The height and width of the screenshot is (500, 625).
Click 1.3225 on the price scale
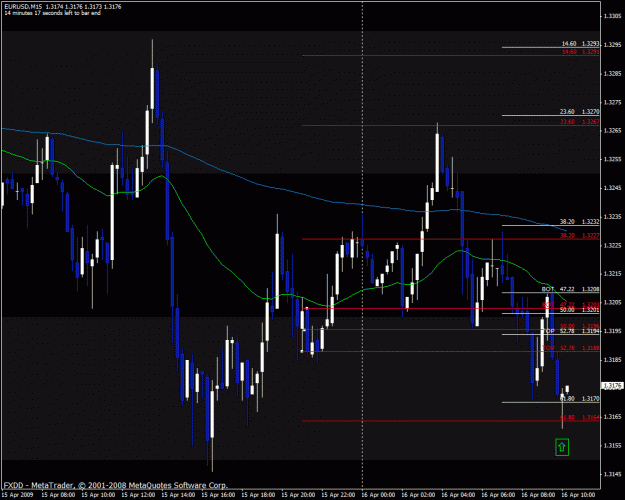pos(613,245)
